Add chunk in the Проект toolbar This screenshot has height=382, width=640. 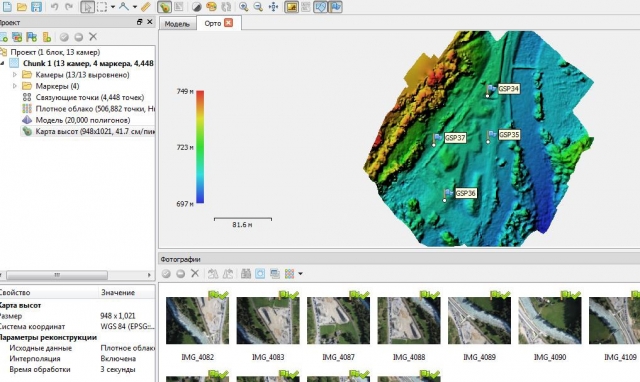(x=3, y=37)
